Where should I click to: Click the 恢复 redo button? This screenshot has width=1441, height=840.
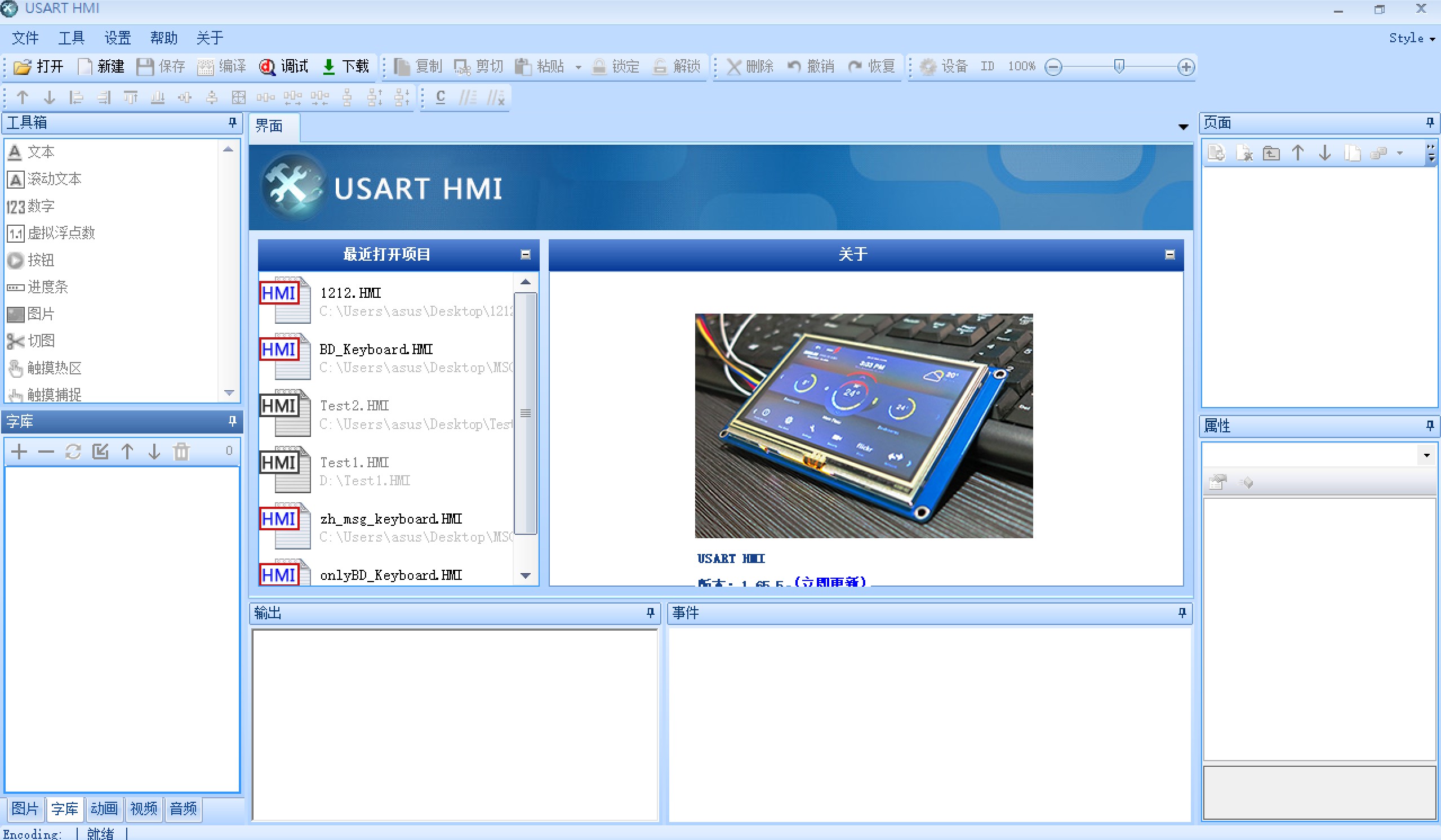coord(871,66)
